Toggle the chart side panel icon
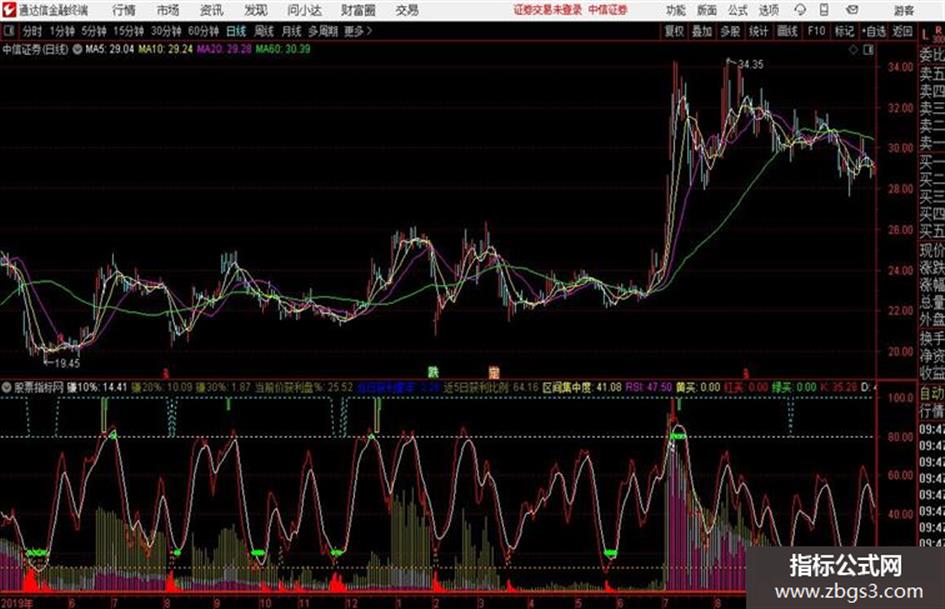 [x=868, y=50]
